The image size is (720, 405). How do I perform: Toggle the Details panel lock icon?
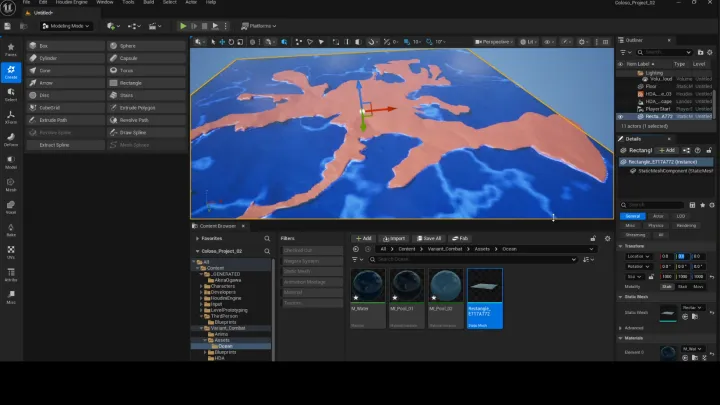click(x=709, y=151)
